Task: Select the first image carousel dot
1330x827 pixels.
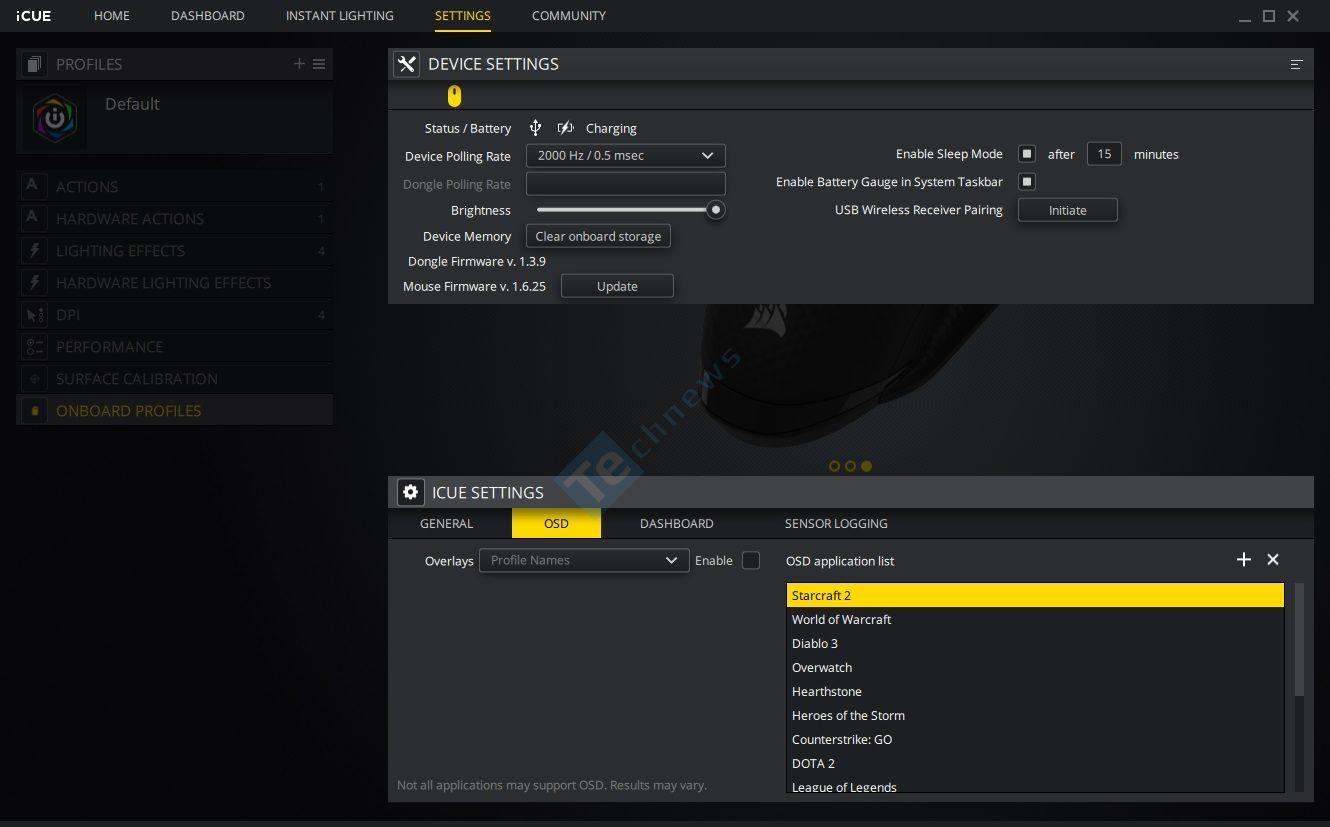Action: tap(834, 466)
